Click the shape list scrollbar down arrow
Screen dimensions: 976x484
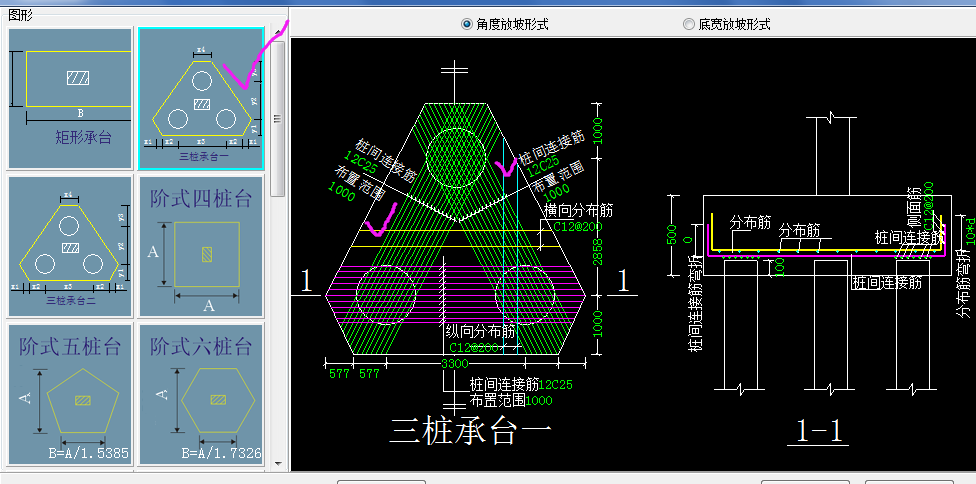(278, 463)
